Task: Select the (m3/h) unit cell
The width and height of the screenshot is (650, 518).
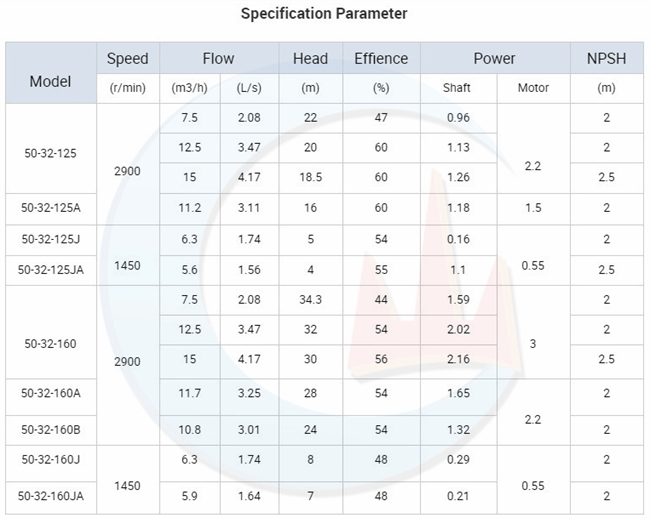Action: pos(190,88)
